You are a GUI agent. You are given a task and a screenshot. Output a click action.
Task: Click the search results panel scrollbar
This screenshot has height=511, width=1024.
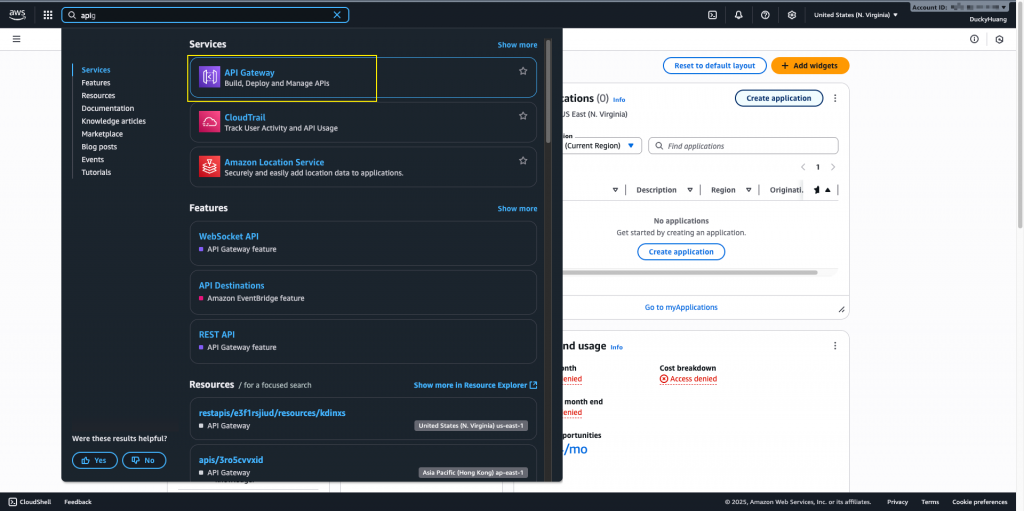tap(548, 91)
